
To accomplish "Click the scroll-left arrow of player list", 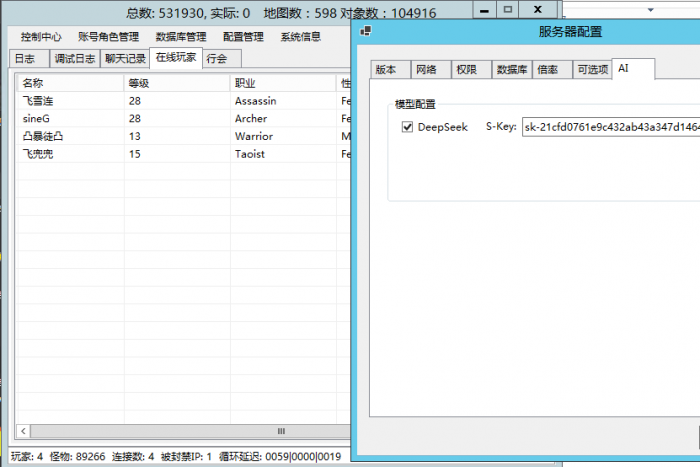I will click(23, 431).
